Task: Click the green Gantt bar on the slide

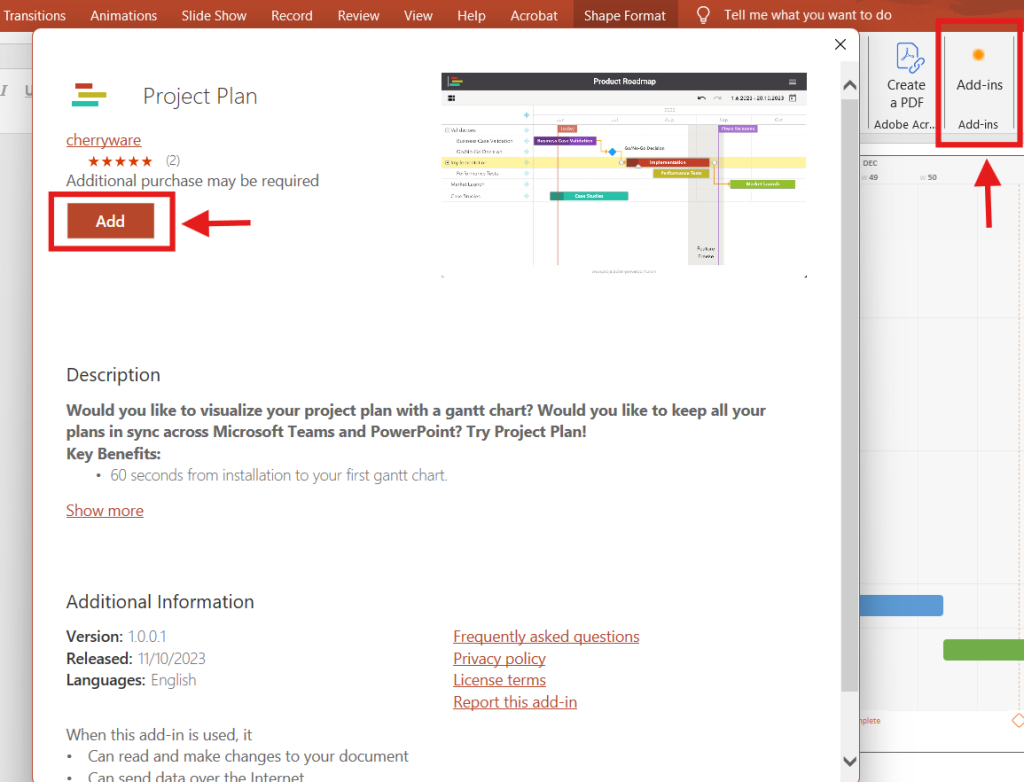Action: point(984,650)
